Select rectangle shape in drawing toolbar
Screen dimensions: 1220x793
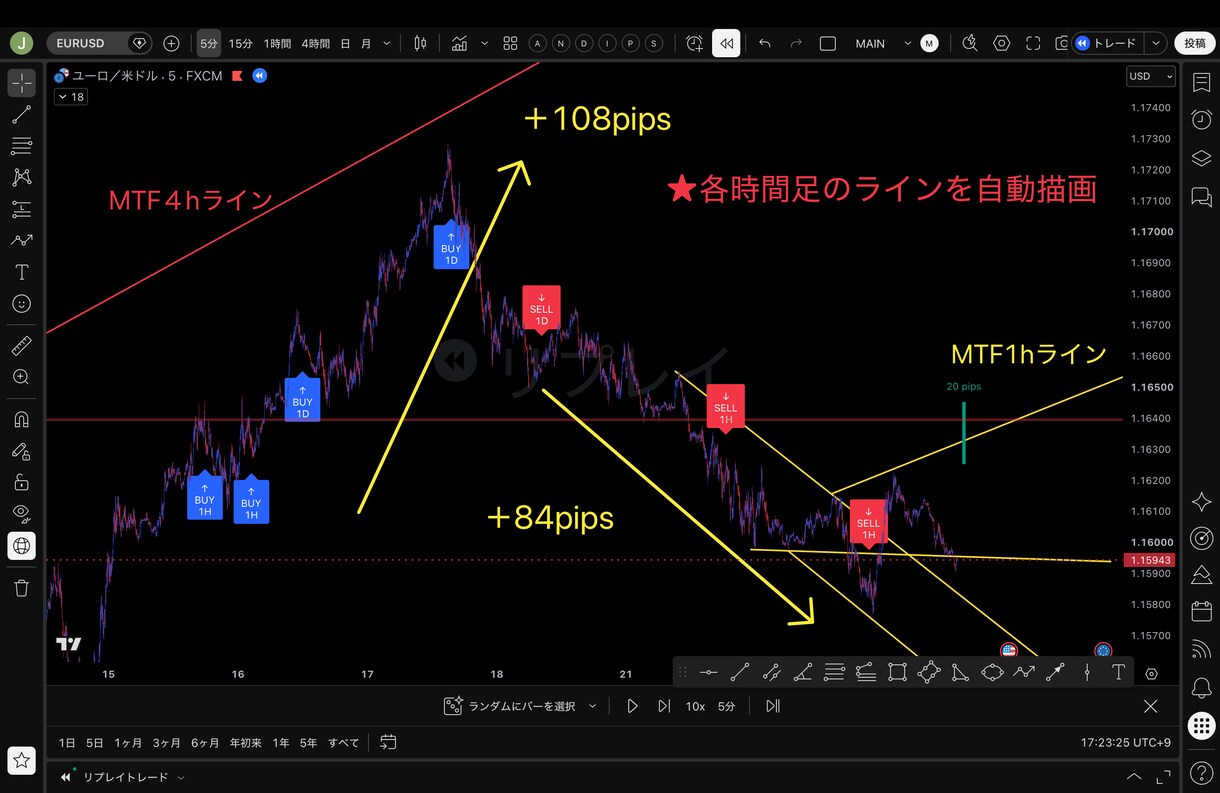pos(897,673)
